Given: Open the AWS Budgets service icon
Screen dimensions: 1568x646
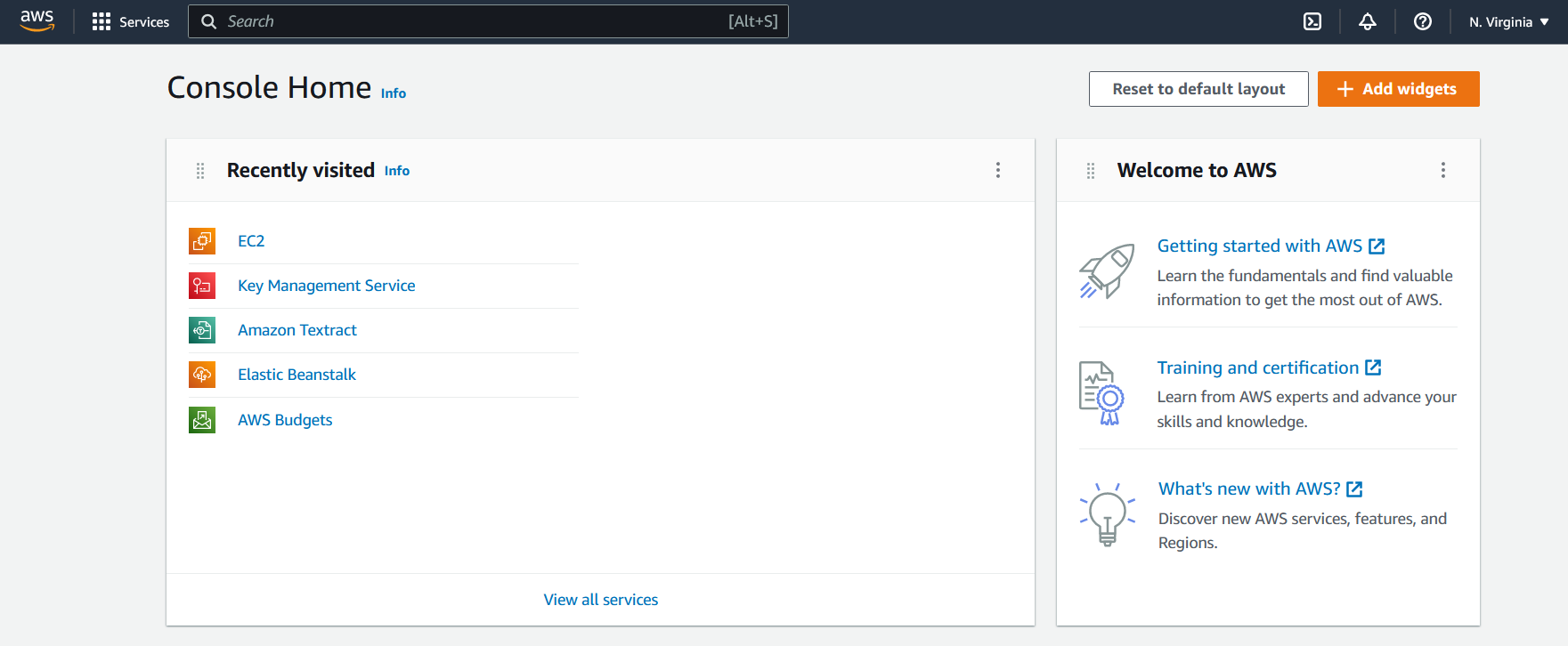Looking at the screenshot, I should [202, 419].
